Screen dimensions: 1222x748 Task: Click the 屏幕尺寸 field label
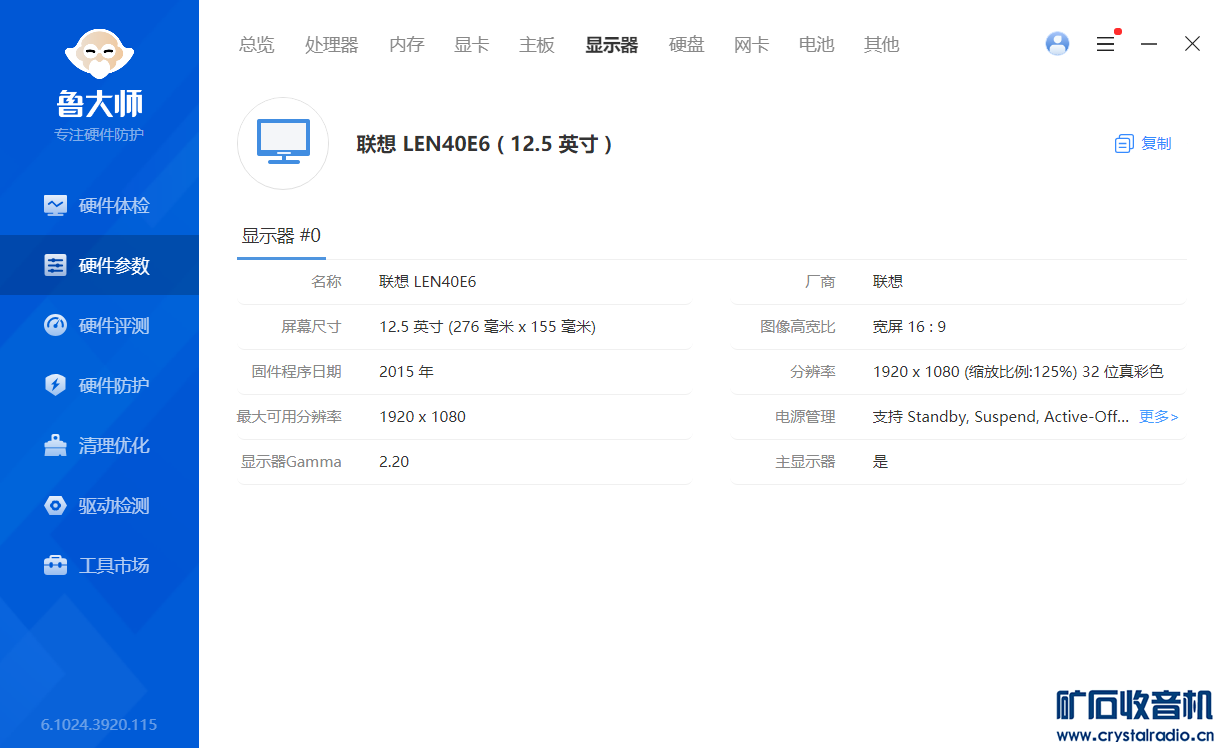pos(311,327)
